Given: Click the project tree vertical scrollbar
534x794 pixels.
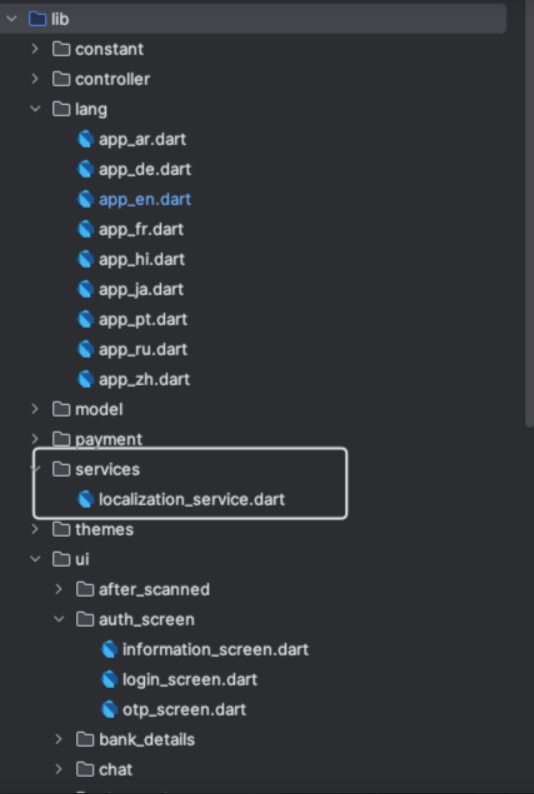Looking at the screenshot, I should pyautogui.click(x=530, y=213).
